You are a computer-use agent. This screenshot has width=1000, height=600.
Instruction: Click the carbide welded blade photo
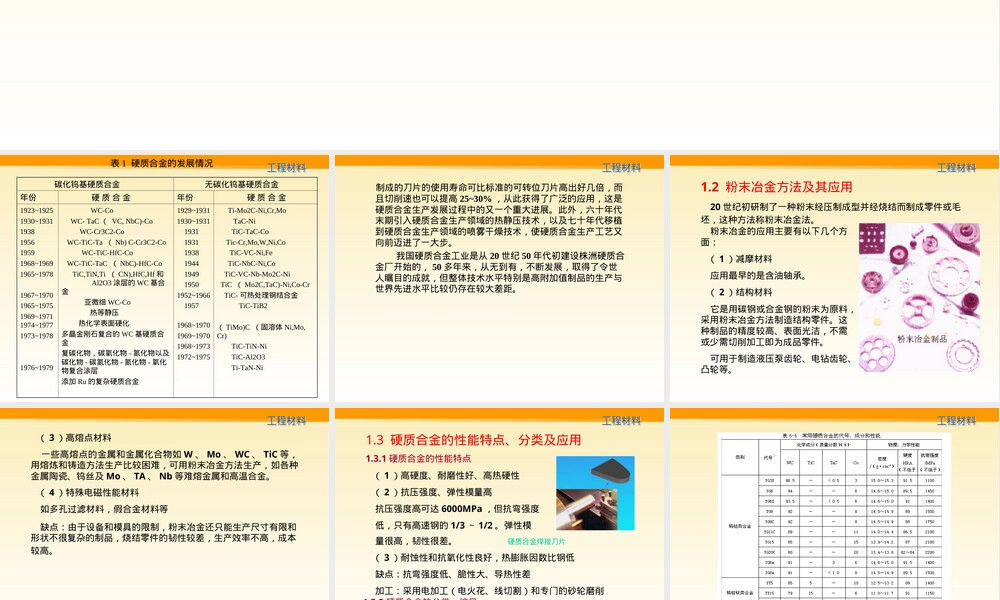point(595,493)
